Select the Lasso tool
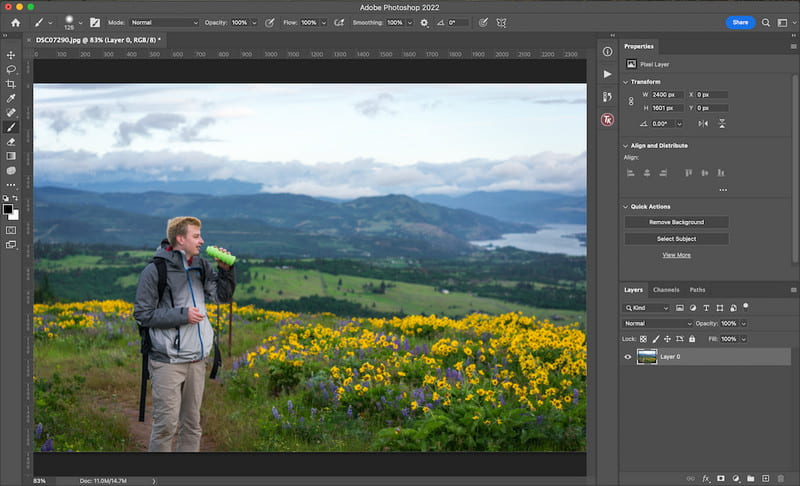Image resolution: width=800 pixels, height=486 pixels. click(11, 70)
